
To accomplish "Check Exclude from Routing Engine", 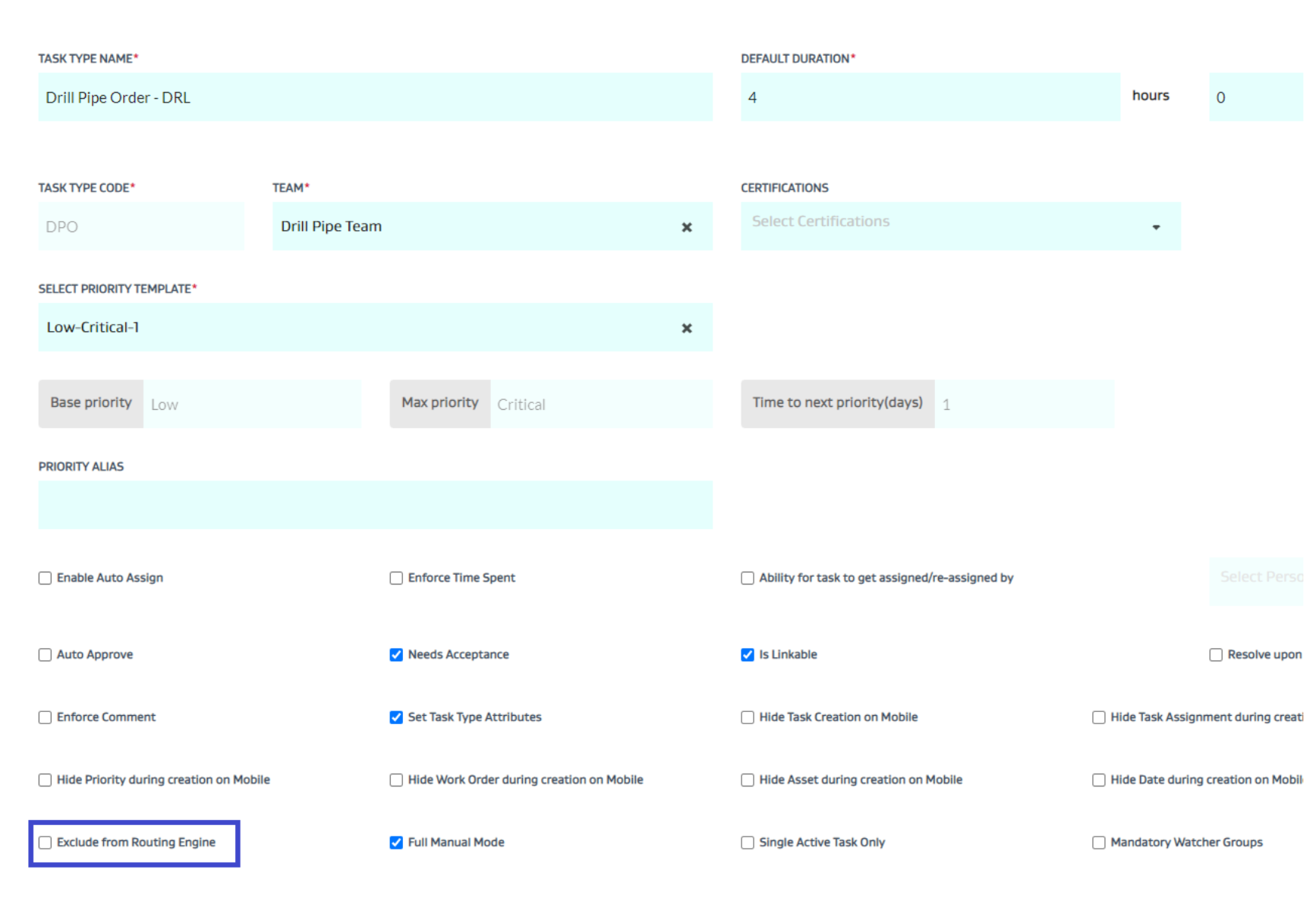I will pos(46,843).
